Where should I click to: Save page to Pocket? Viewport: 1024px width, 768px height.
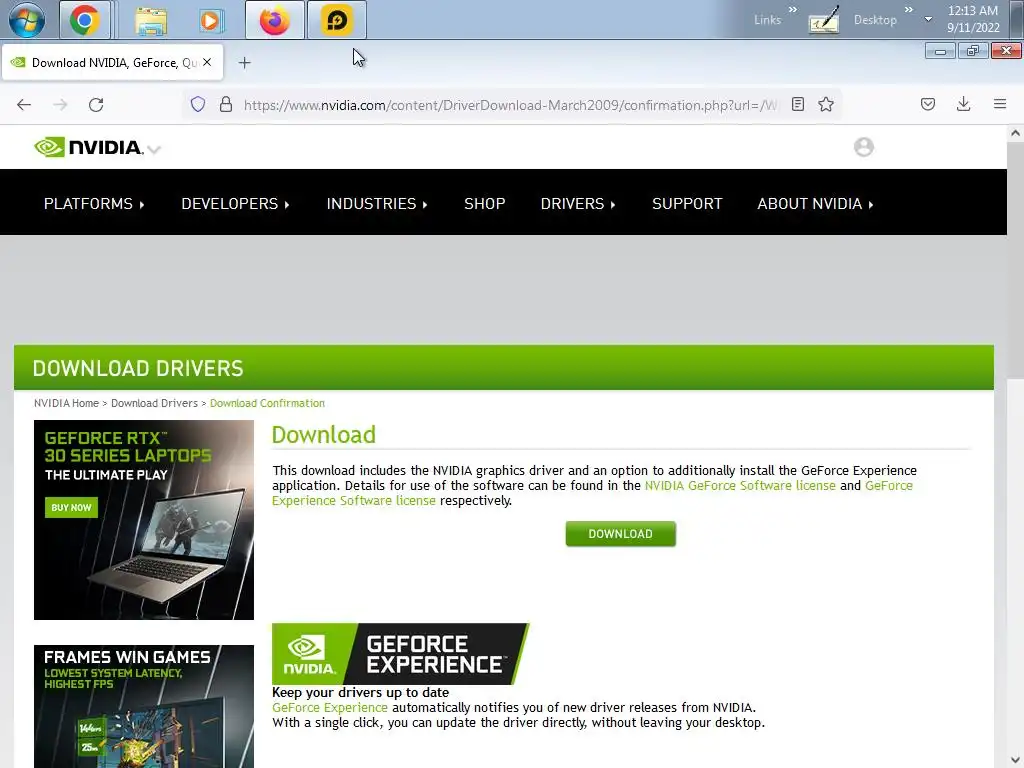click(x=928, y=104)
